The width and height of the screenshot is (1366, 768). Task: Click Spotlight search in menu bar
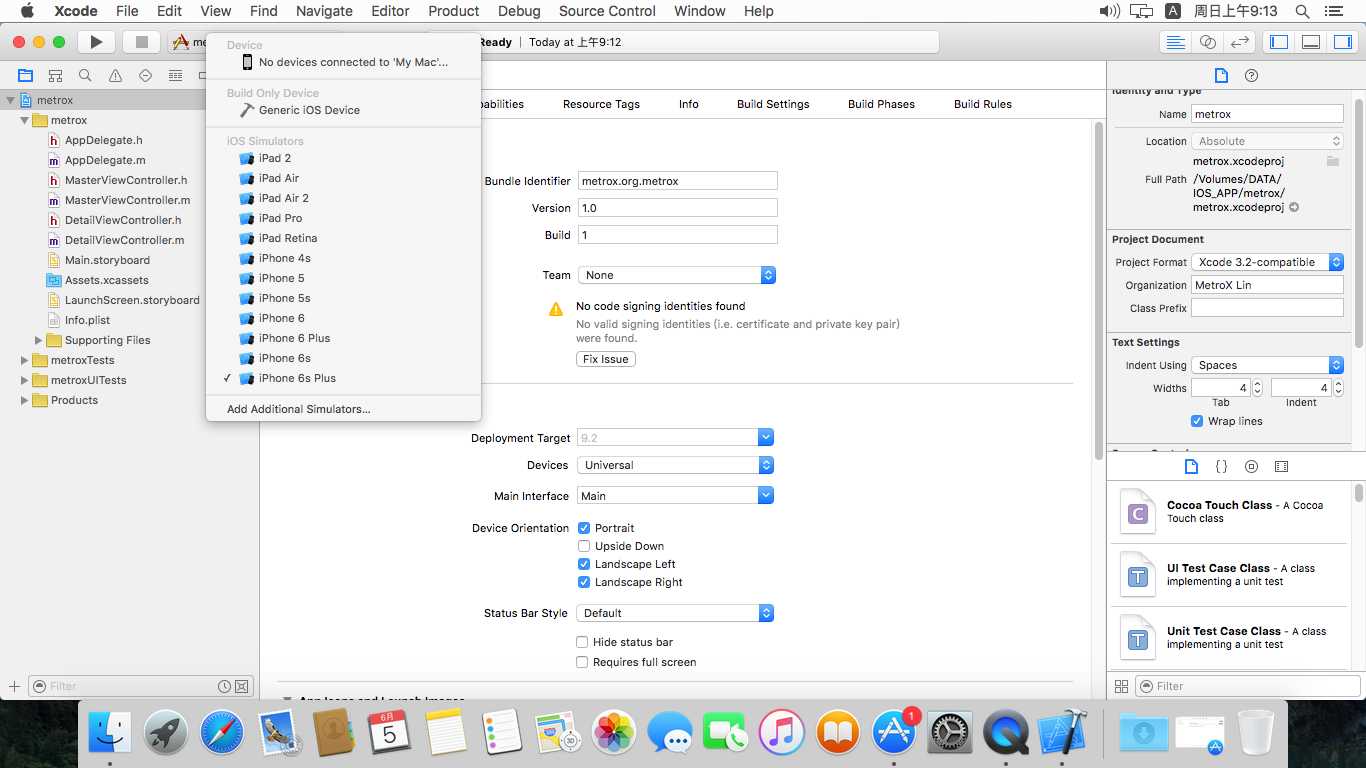[1302, 11]
